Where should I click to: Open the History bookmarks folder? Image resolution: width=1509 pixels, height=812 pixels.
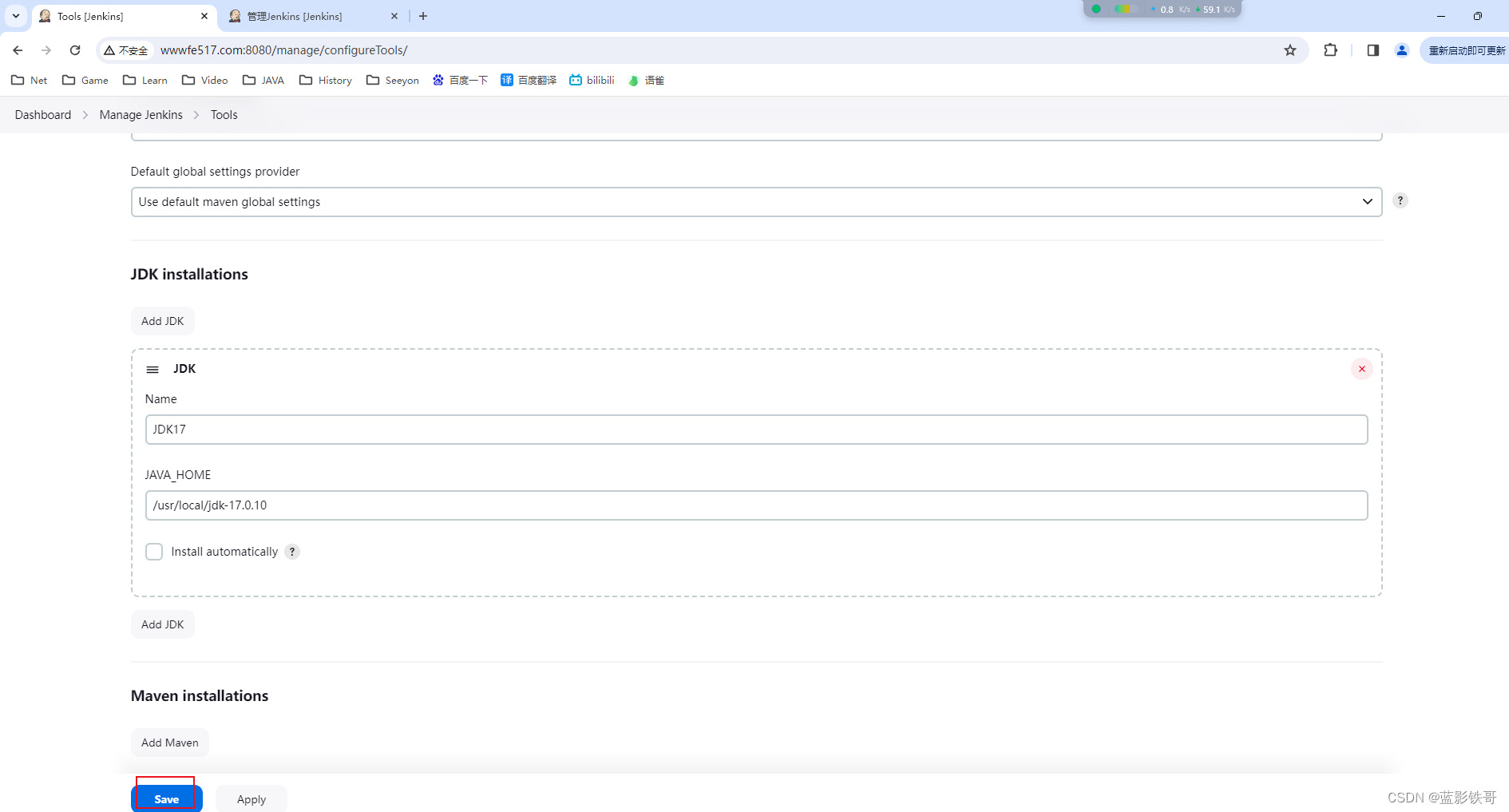(x=326, y=80)
